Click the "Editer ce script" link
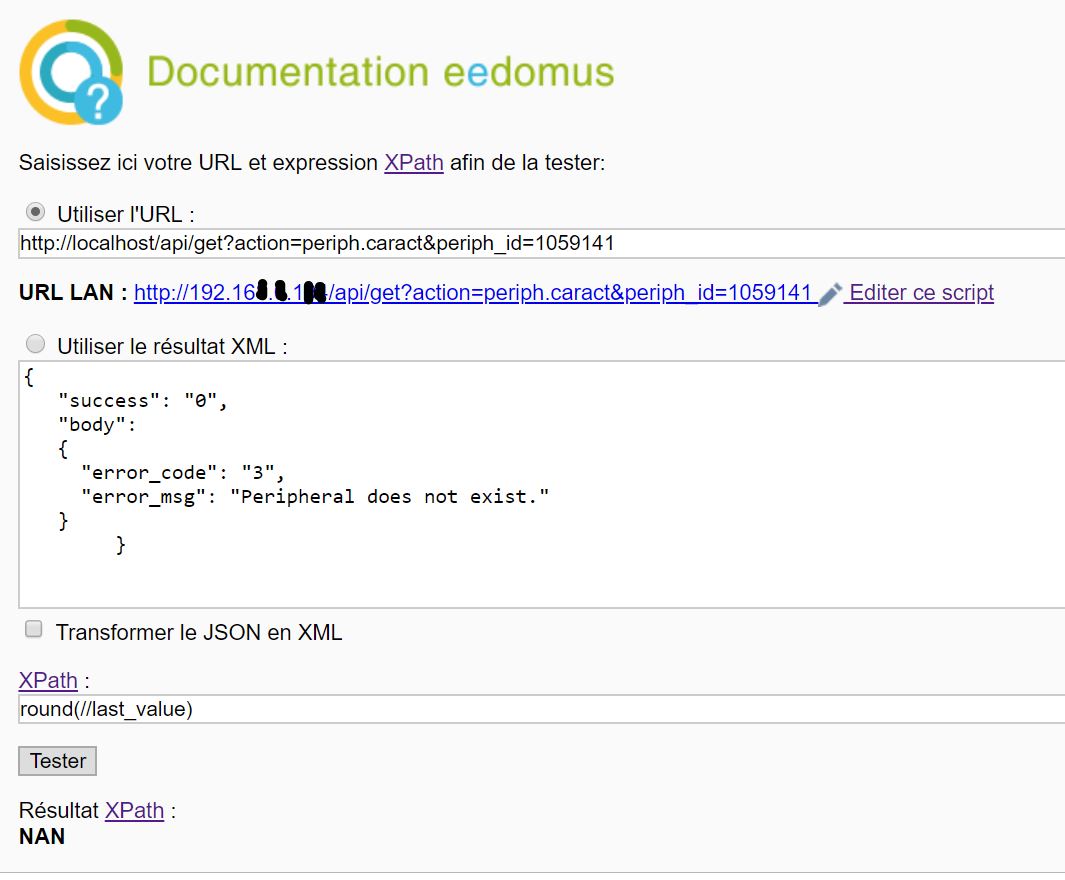The image size is (1065, 880). [921, 293]
